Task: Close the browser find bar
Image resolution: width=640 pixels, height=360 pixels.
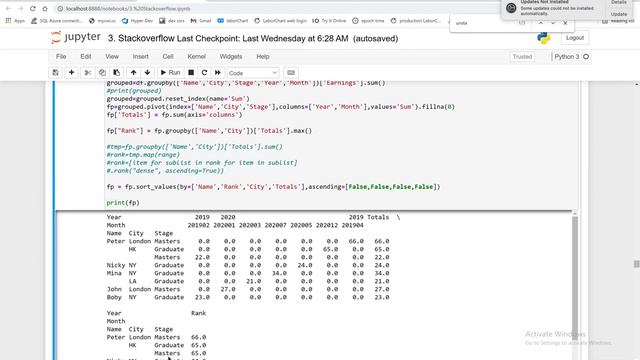Action: 565,23
